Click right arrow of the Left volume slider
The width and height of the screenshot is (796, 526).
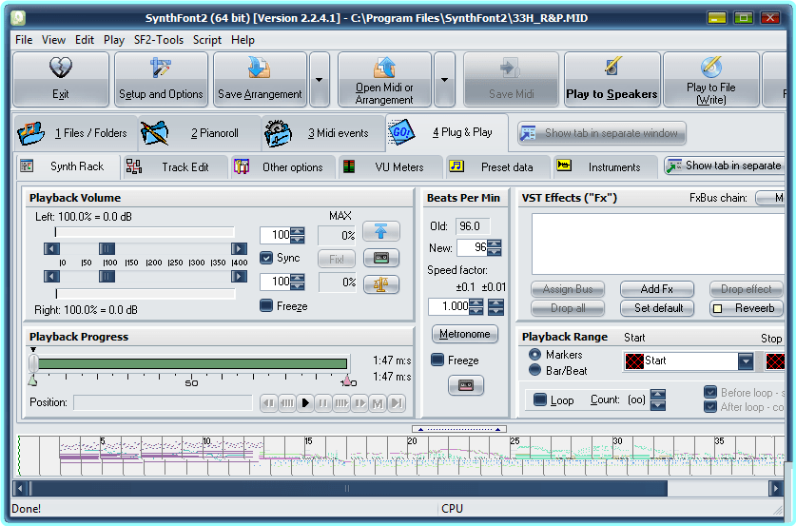(239, 249)
